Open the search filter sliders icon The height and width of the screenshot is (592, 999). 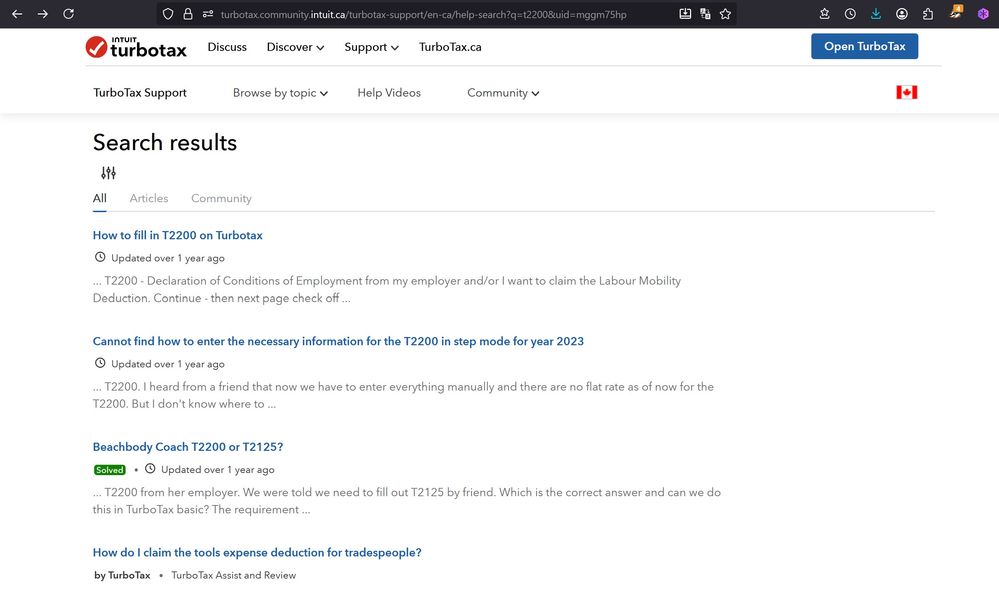click(x=108, y=173)
